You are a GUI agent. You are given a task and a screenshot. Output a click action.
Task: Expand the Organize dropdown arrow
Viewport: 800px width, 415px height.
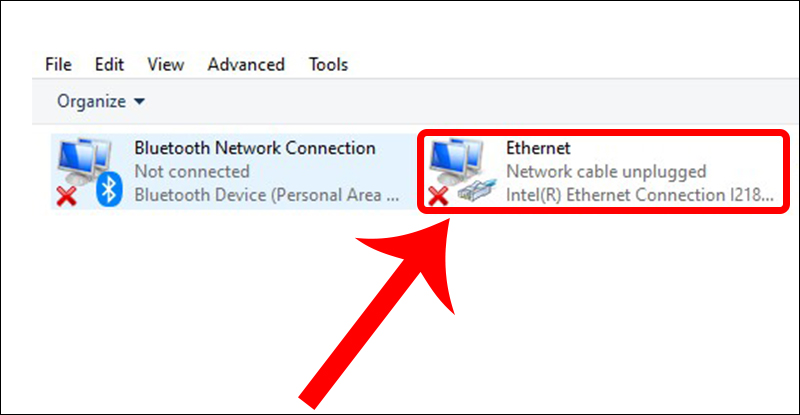click(x=139, y=101)
